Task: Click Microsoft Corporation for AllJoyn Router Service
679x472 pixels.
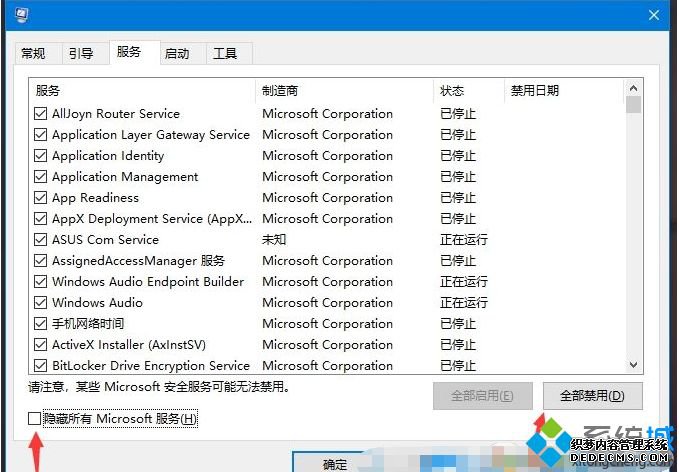Action: [x=327, y=114]
